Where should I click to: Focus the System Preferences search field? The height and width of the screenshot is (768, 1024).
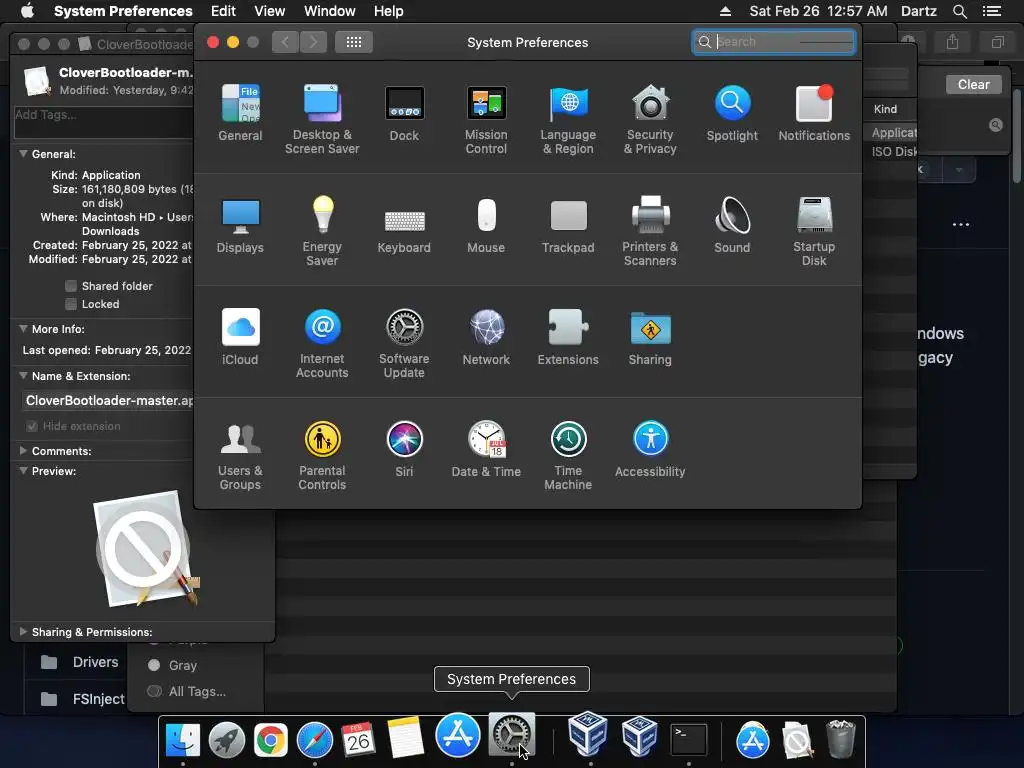pyautogui.click(x=774, y=42)
